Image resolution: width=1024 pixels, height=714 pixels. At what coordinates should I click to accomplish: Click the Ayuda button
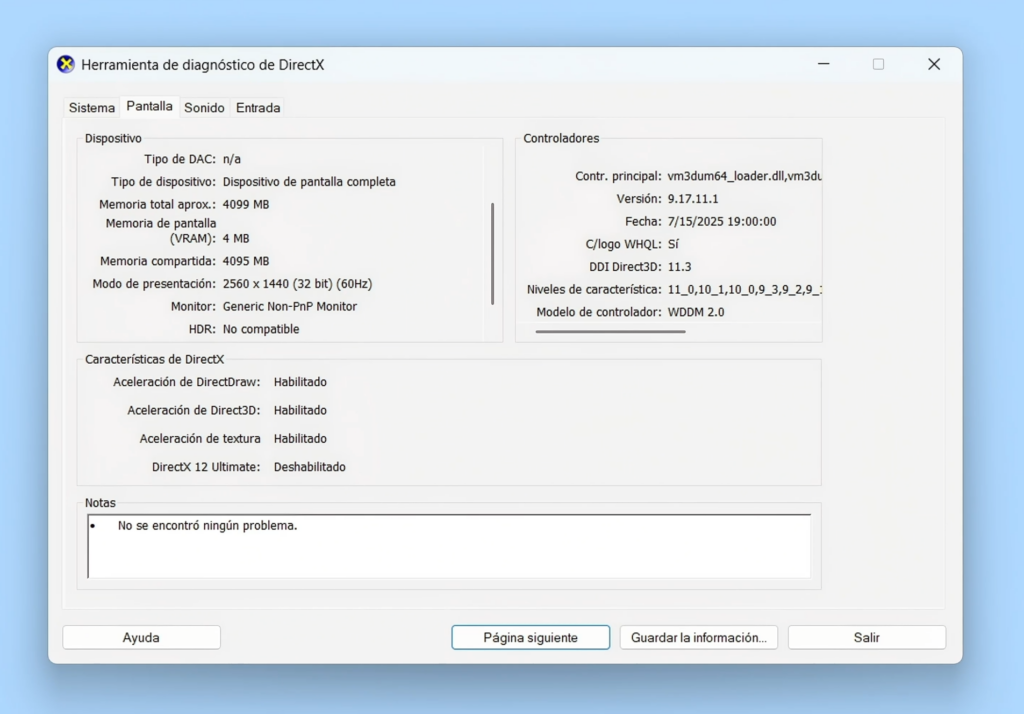[141, 637]
